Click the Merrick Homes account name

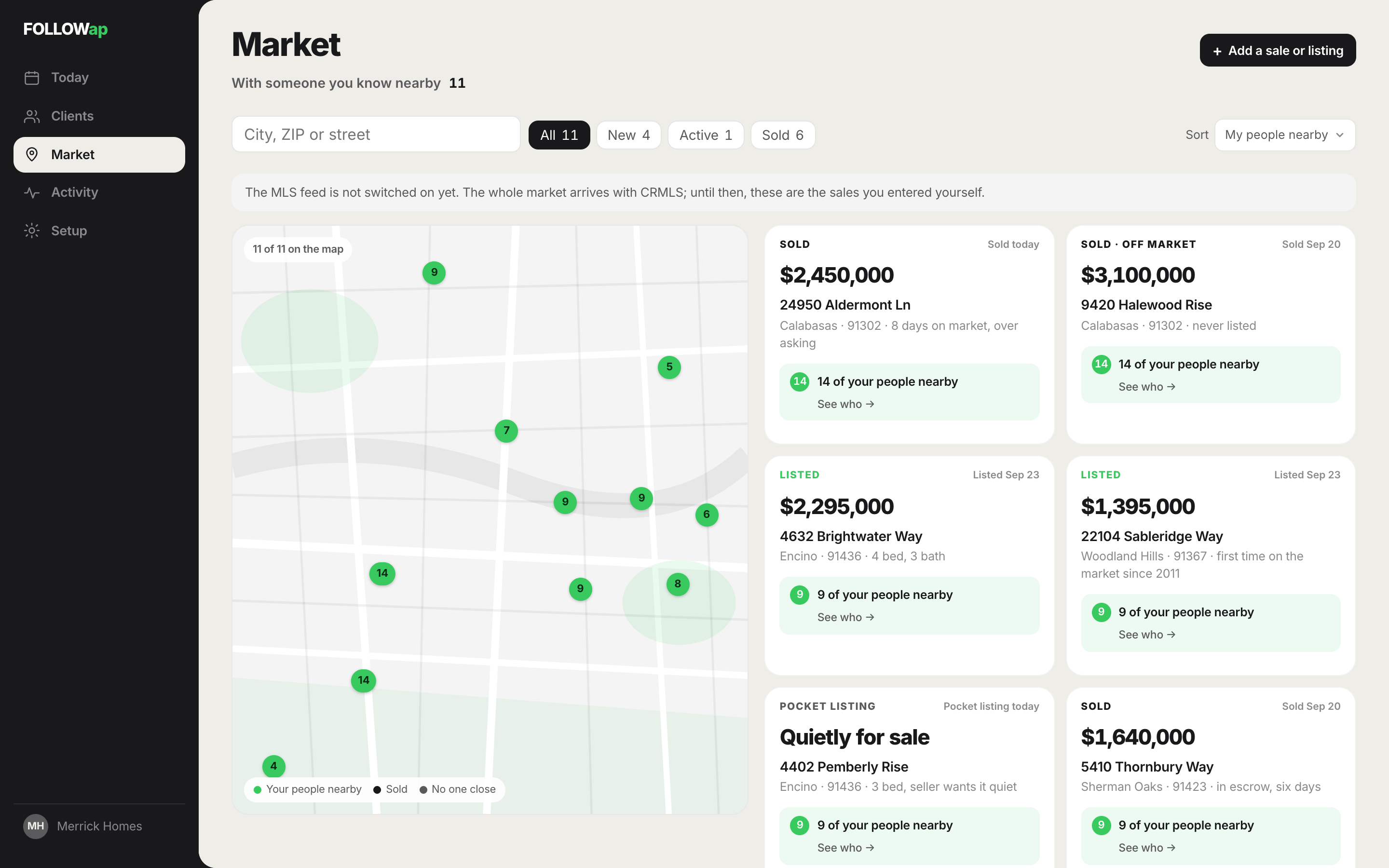(99, 826)
